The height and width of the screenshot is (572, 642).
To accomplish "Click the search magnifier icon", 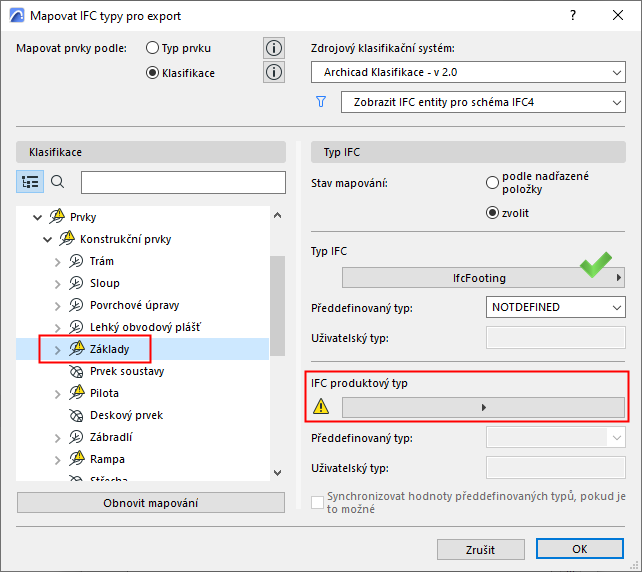I will point(58,182).
